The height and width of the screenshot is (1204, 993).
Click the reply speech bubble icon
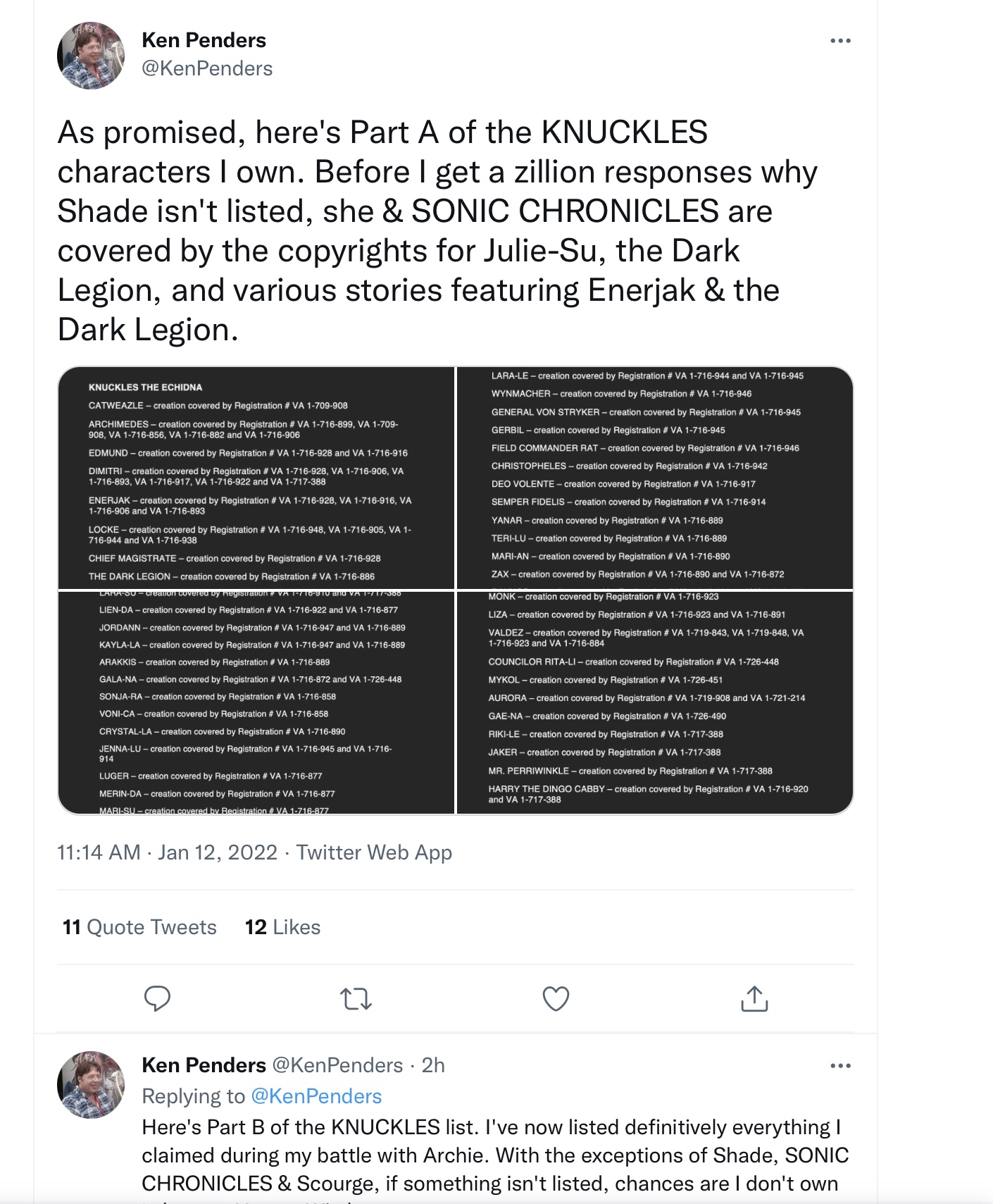(157, 998)
